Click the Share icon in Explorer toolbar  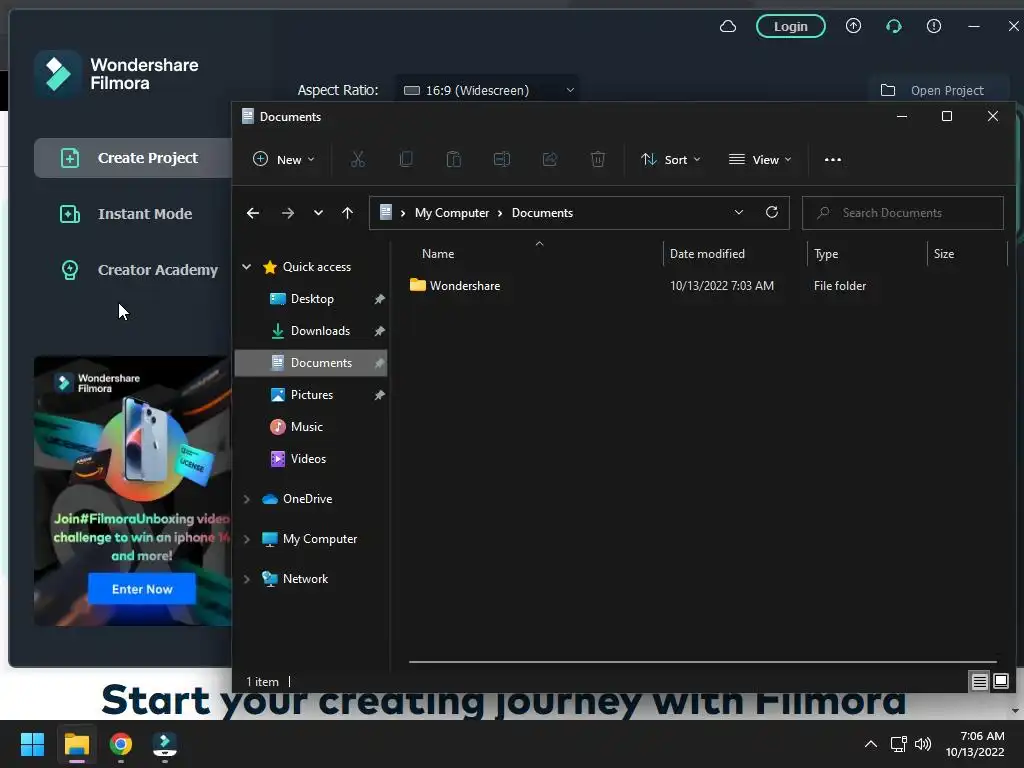coord(550,159)
